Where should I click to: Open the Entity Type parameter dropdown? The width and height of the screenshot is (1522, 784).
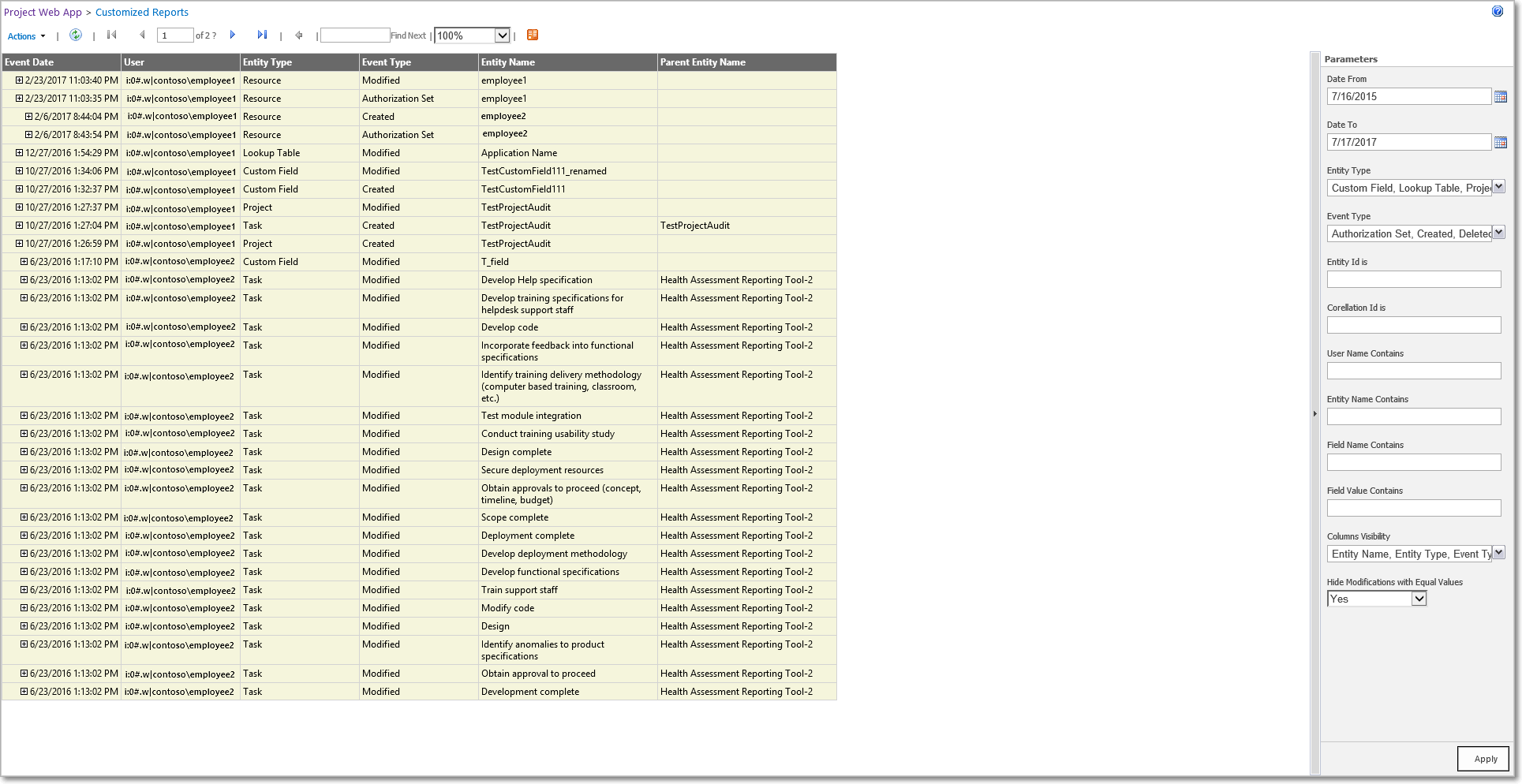pos(1499,187)
